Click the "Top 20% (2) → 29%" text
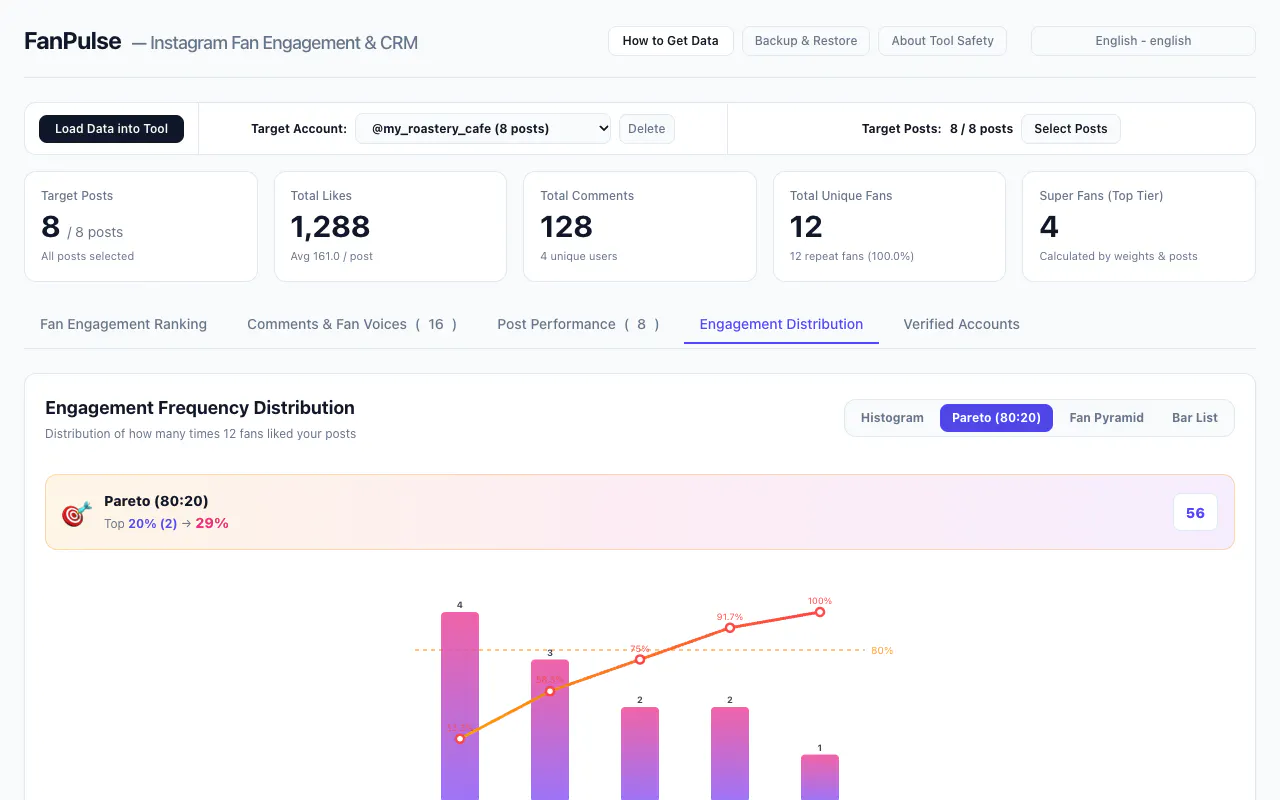This screenshot has height=800, width=1280. (x=166, y=523)
